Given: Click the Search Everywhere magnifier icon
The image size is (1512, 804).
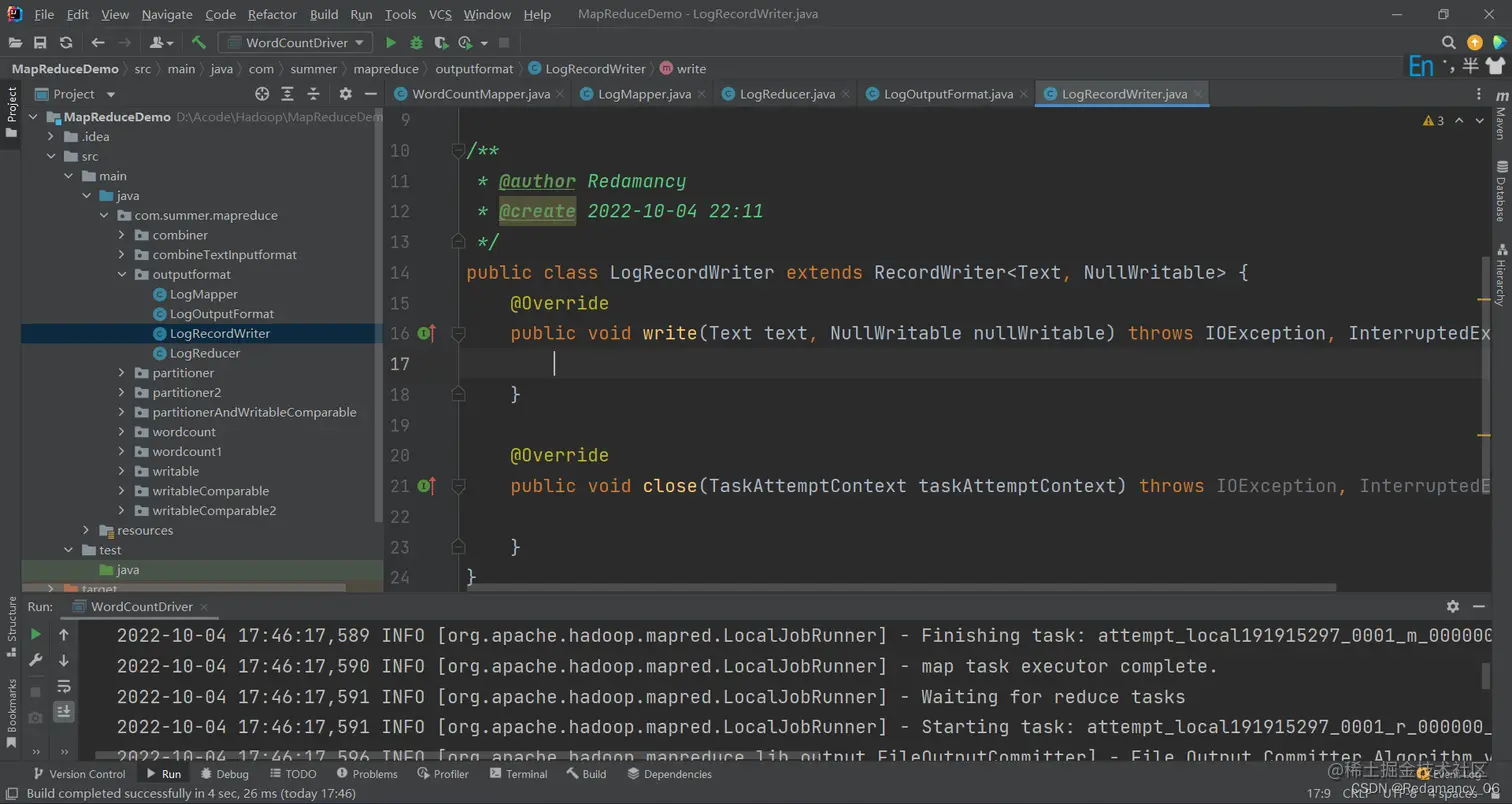Looking at the screenshot, I should (x=1449, y=43).
